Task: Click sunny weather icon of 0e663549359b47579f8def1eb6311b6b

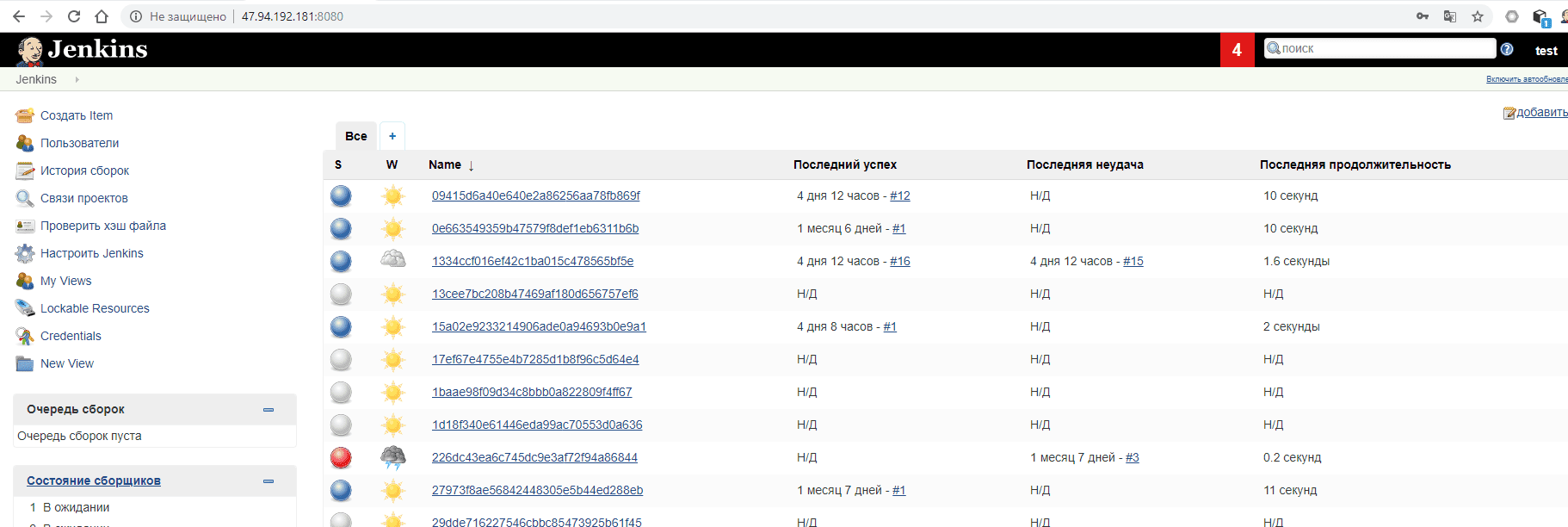Action: tap(393, 228)
